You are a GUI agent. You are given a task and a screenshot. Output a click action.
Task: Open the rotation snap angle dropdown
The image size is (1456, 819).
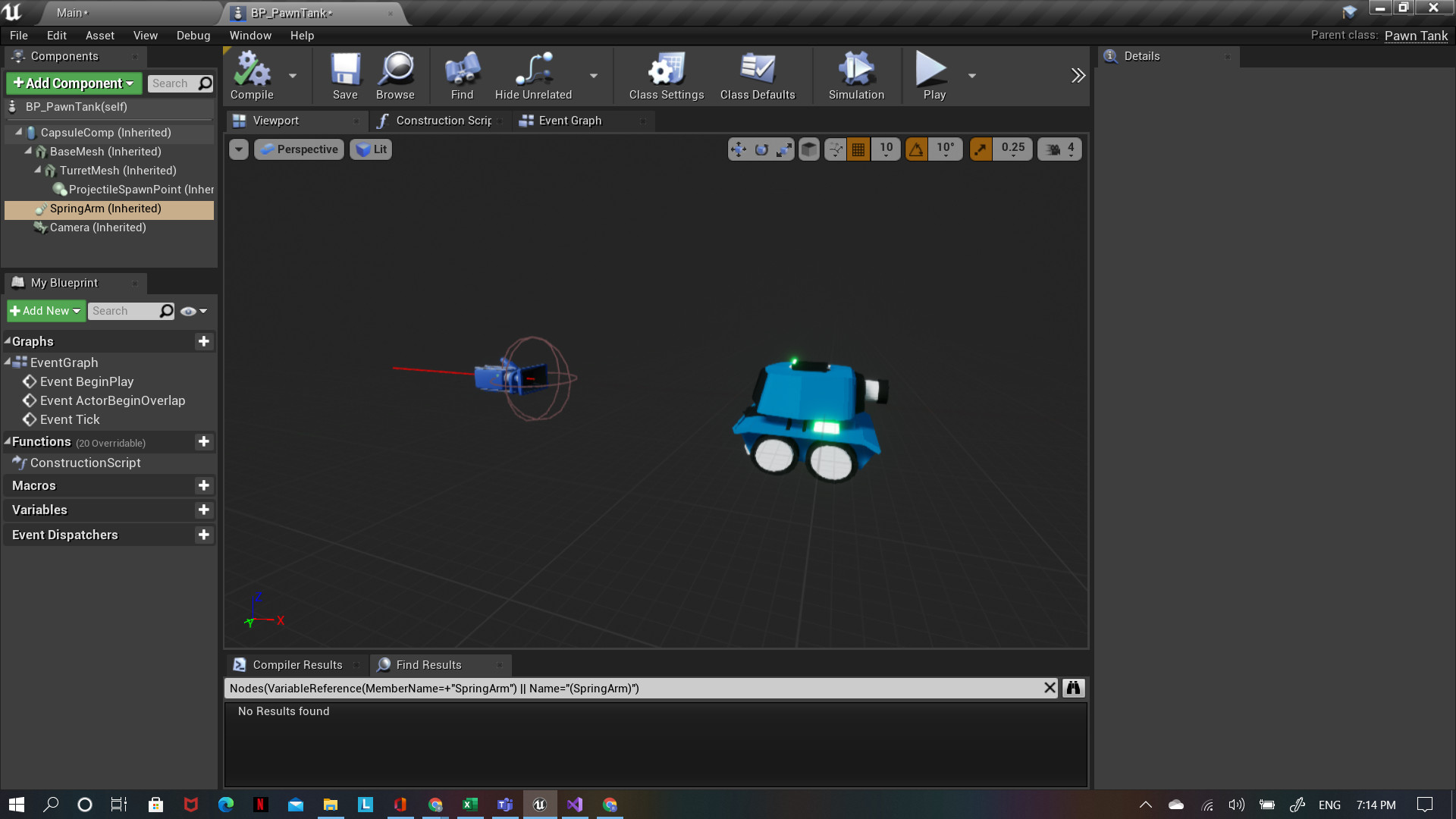pos(945,149)
